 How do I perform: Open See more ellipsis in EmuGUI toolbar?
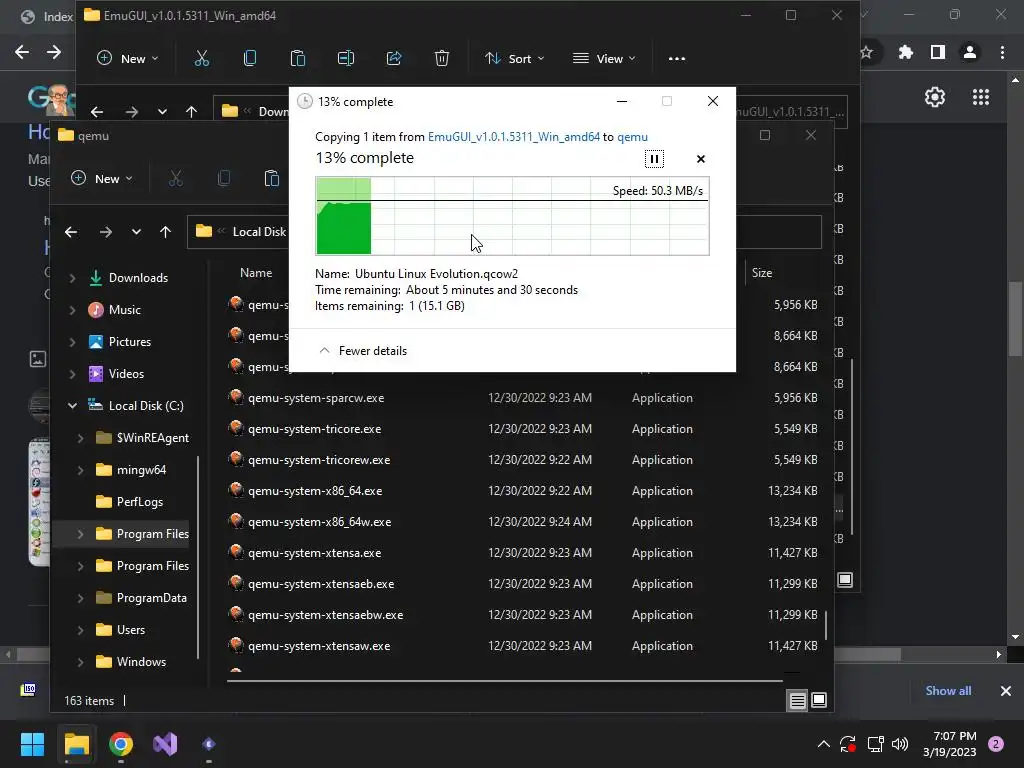677,59
